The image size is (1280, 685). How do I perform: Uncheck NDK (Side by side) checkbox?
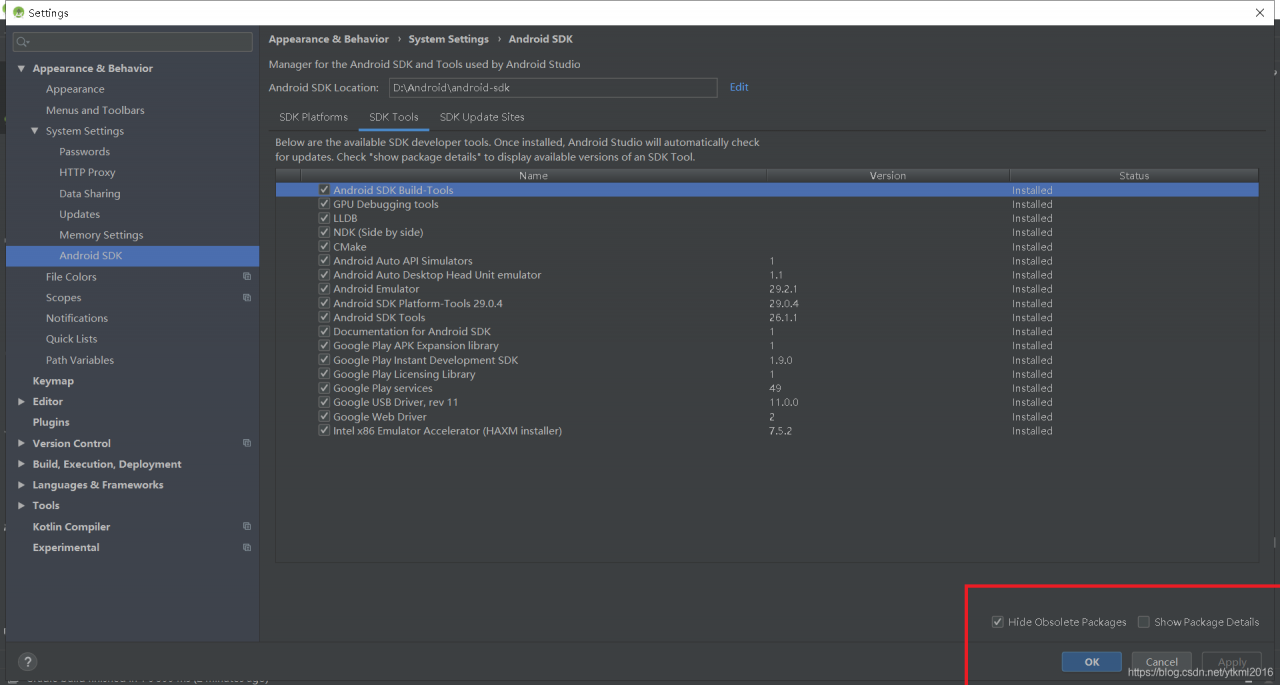point(324,232)
